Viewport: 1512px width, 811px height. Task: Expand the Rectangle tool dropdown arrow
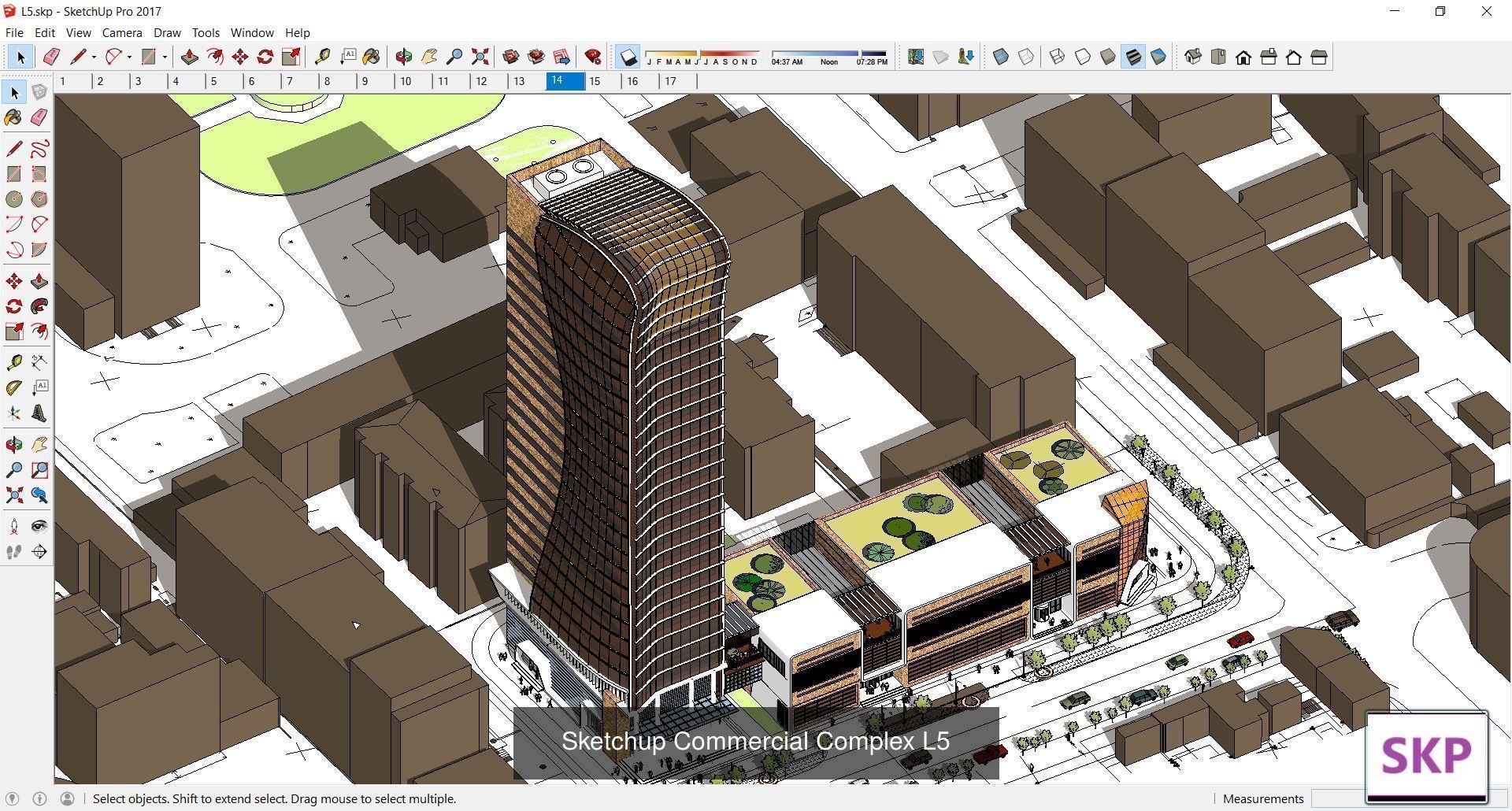(x=165, y=57)
